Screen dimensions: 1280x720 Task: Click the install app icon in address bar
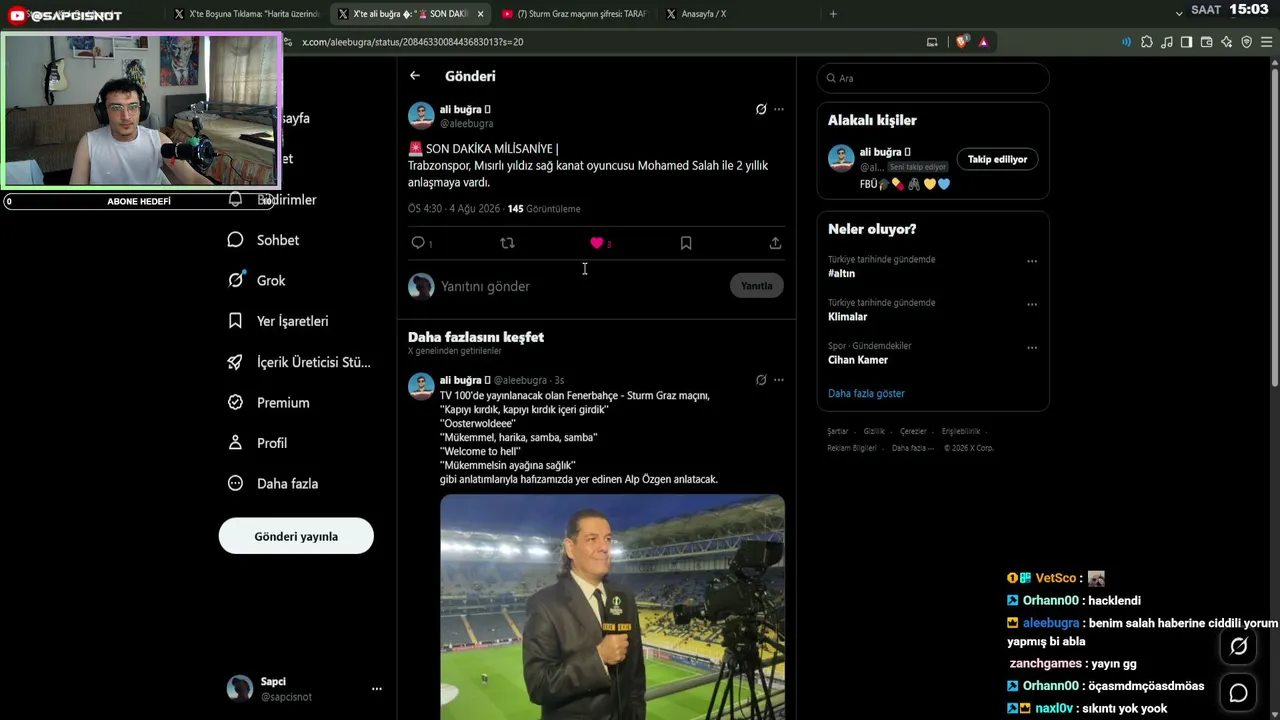pos(932,42)
